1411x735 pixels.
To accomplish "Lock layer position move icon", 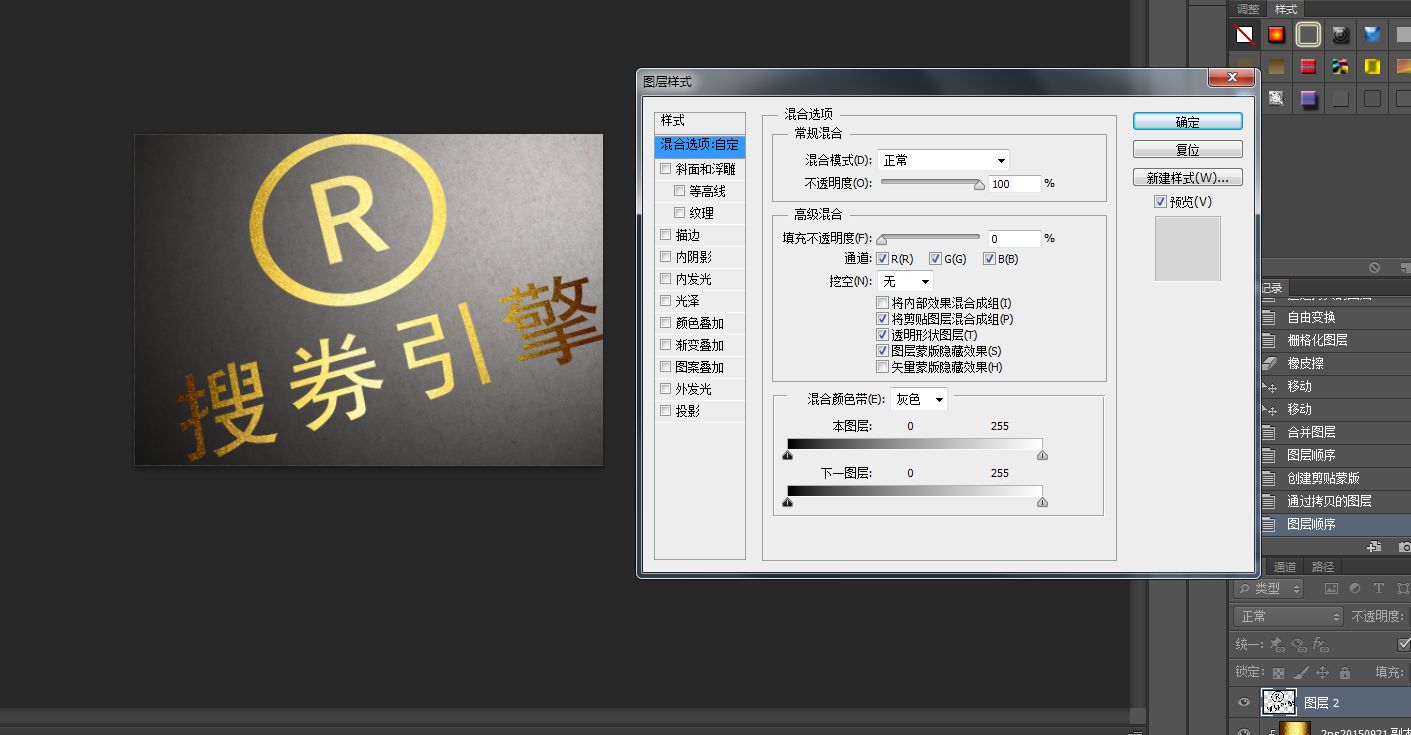I will coord(1322,673).
